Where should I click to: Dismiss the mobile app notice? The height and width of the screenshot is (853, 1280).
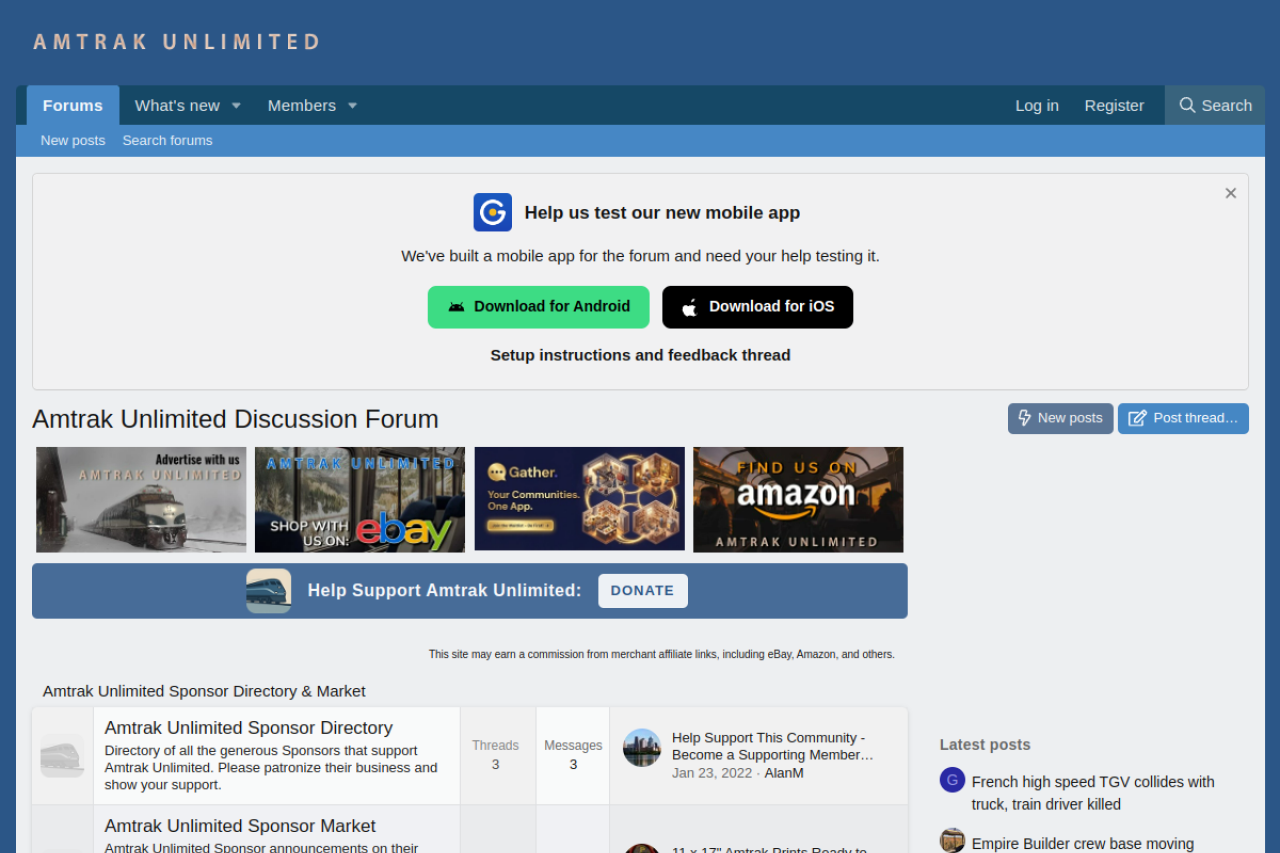1231,193
